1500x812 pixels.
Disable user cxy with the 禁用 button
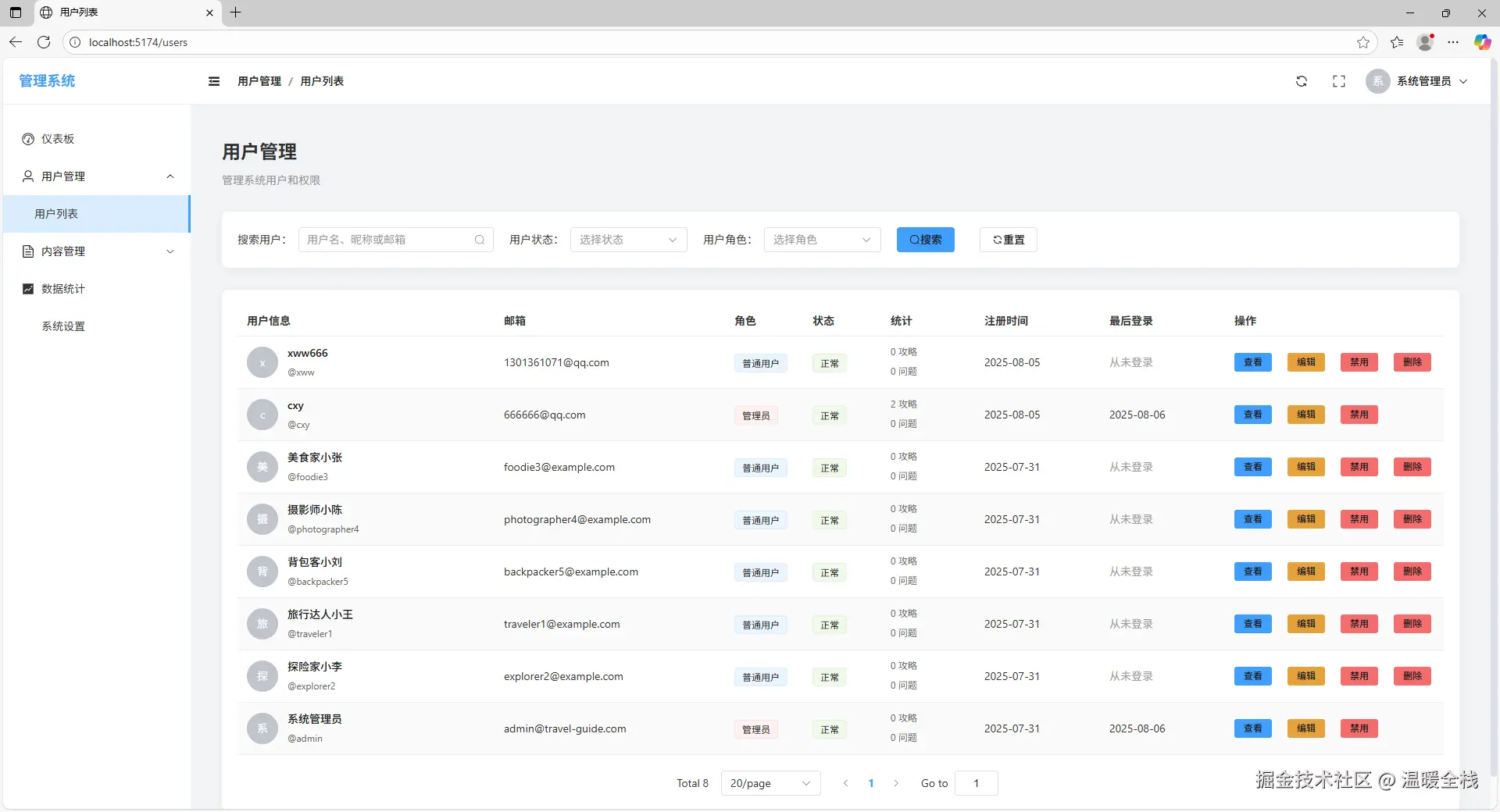coord(1359,415)
